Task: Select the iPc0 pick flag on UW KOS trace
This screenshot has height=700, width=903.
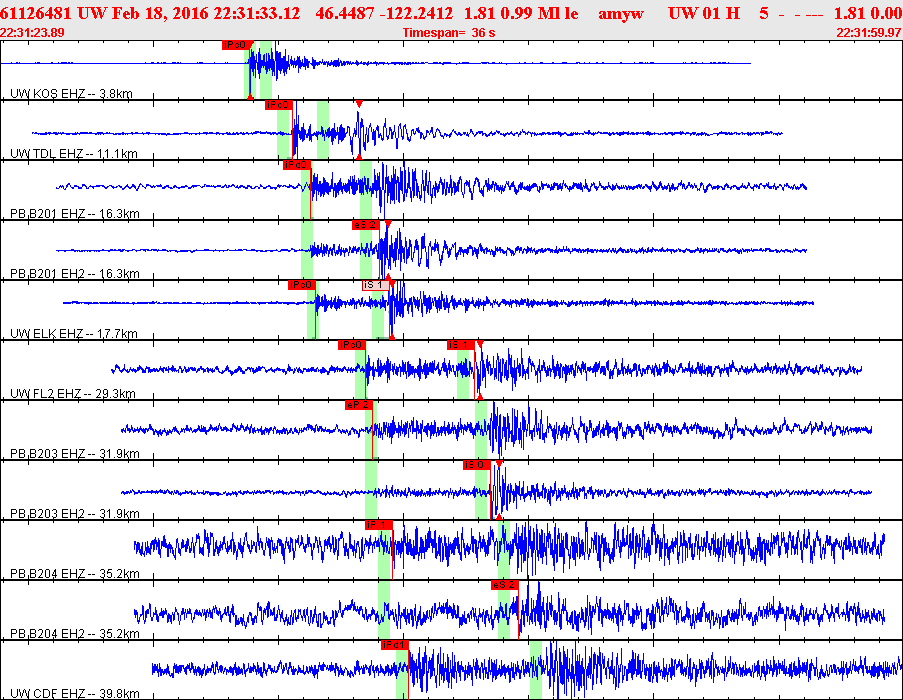Action: pos(236,45)
